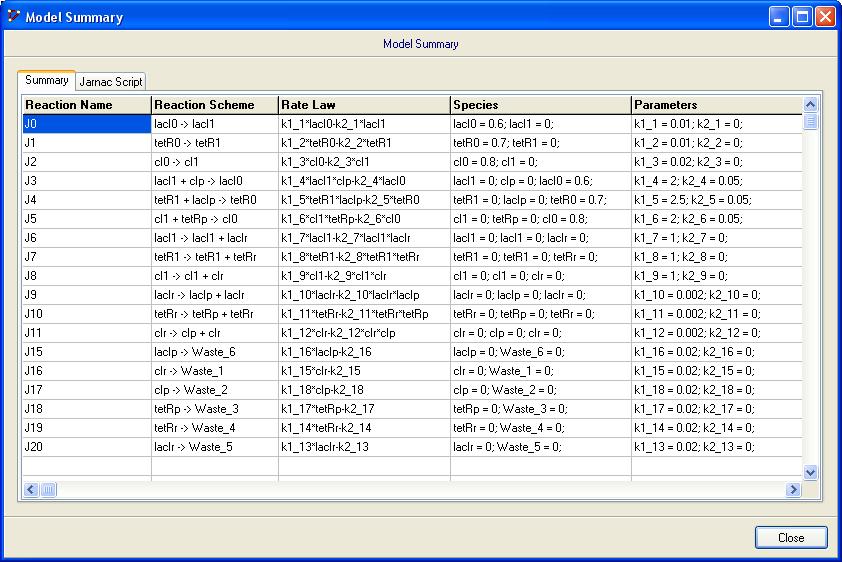Click the Parameters column header
Screen dimensions: 842x562
715,104
